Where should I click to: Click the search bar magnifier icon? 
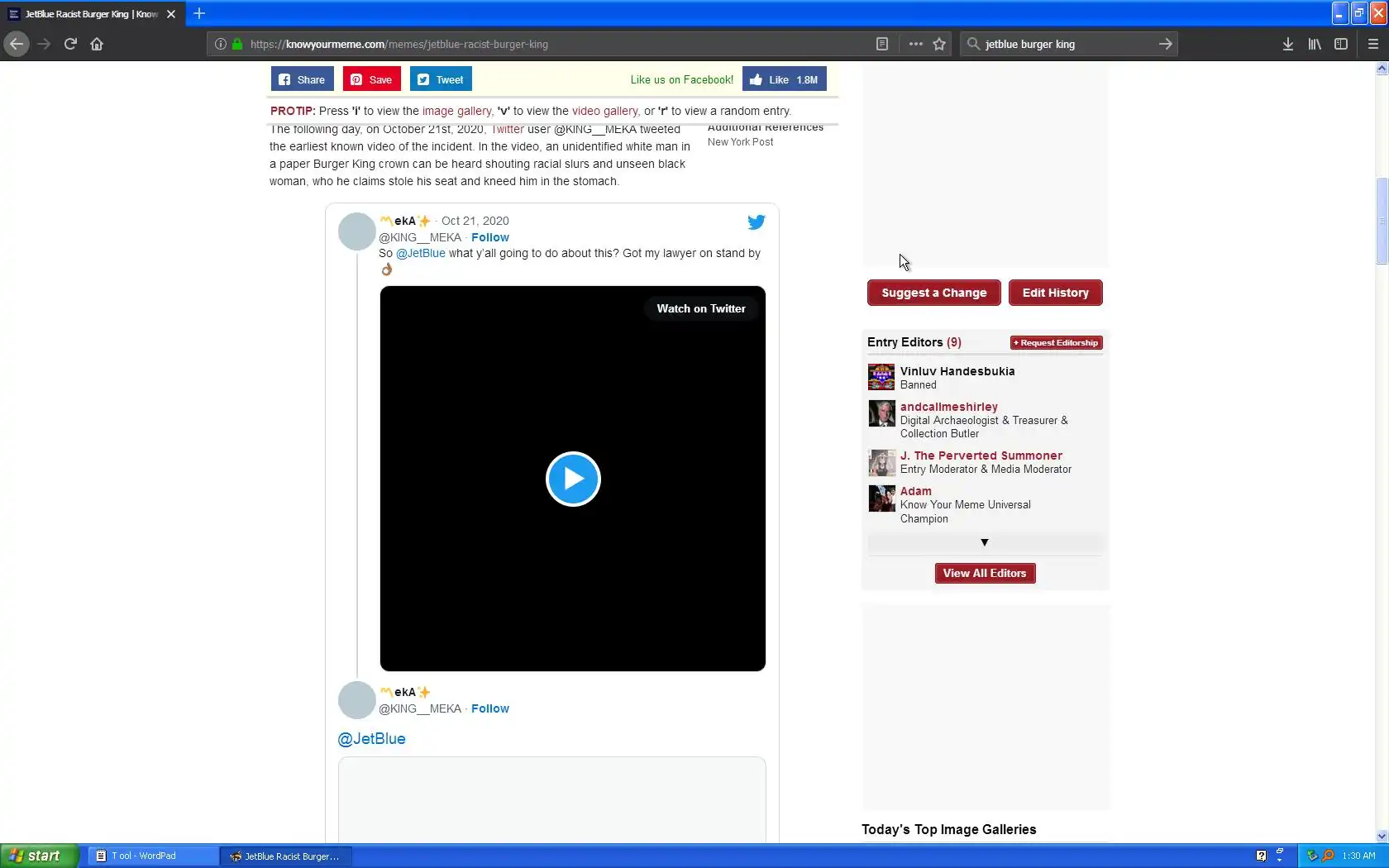coord(973,44)
